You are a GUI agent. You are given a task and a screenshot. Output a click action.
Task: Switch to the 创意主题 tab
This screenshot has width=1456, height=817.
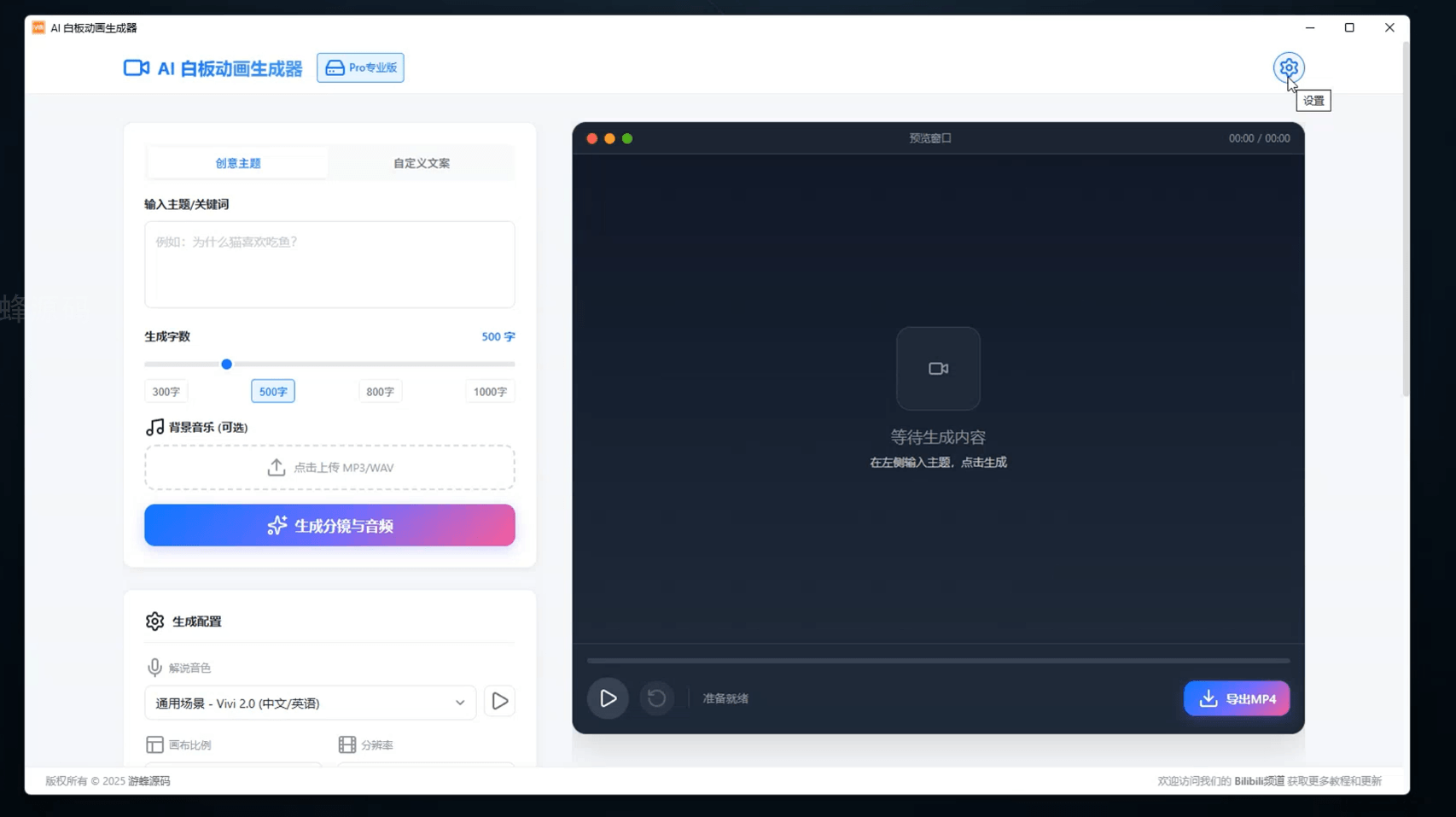tap(238, 163)
